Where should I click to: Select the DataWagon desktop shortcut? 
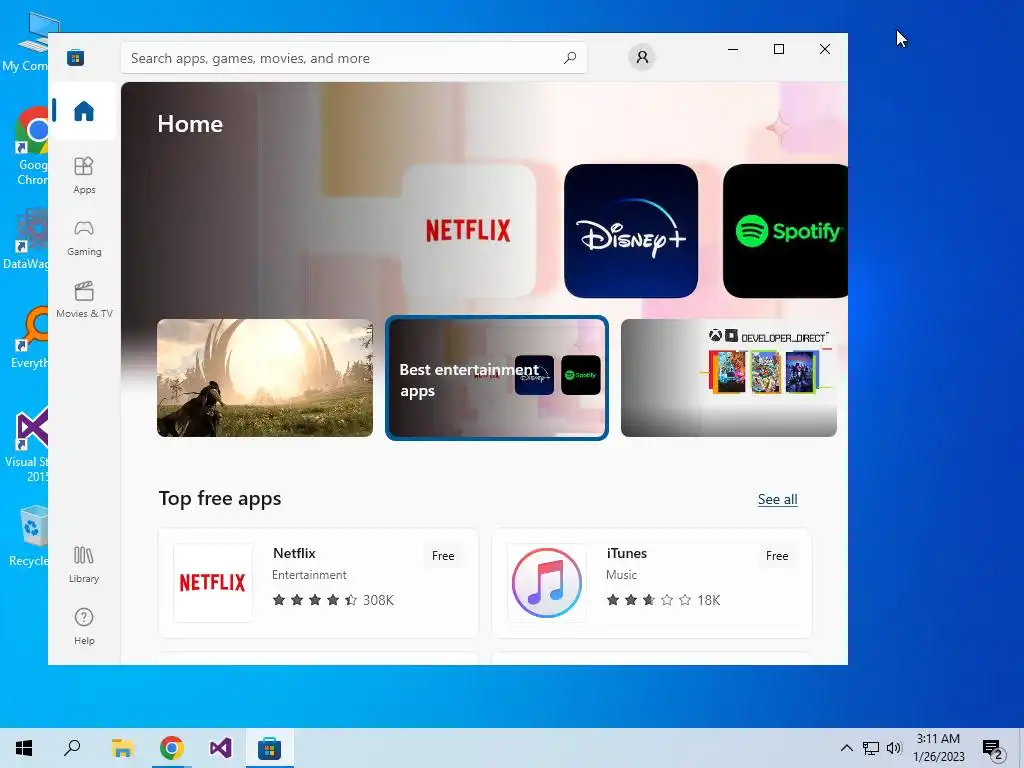point(26,239)
